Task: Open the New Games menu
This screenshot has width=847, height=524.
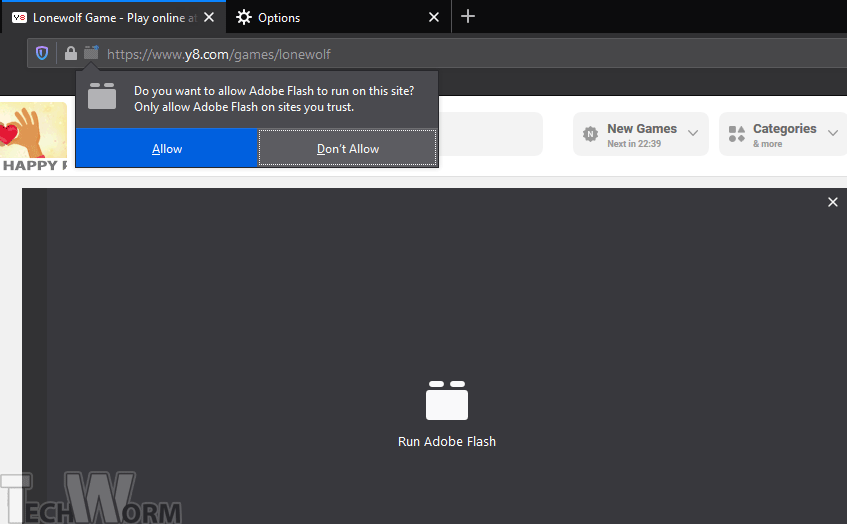Action: tap(641, 134)
